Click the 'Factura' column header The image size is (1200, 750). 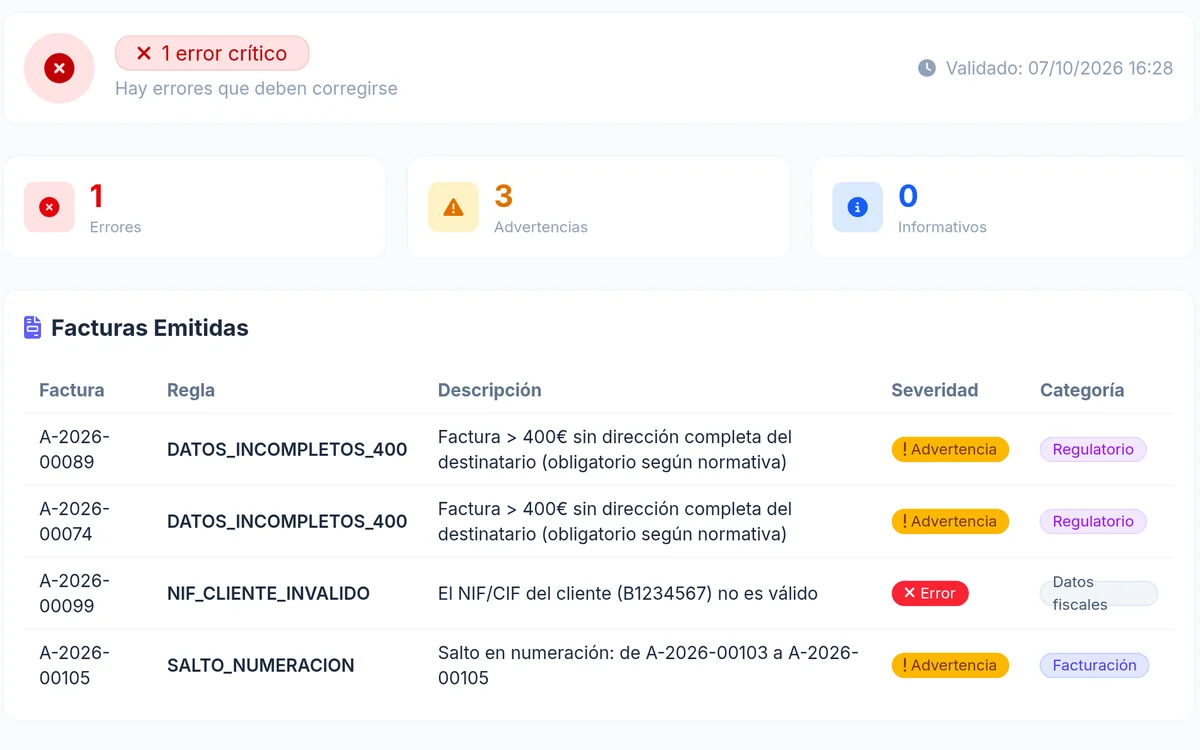point(72,390)
